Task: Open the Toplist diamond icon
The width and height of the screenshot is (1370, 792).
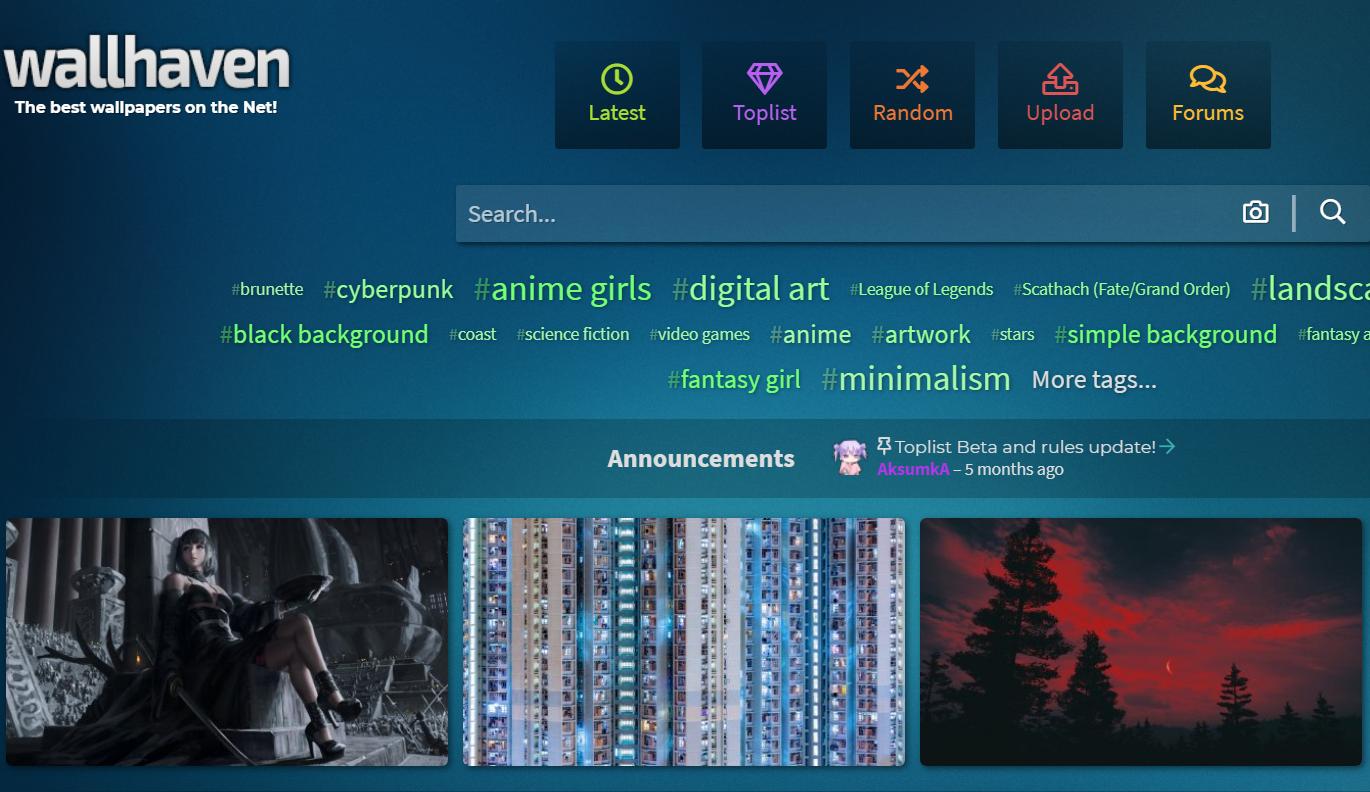Action: tap(764, 79)
